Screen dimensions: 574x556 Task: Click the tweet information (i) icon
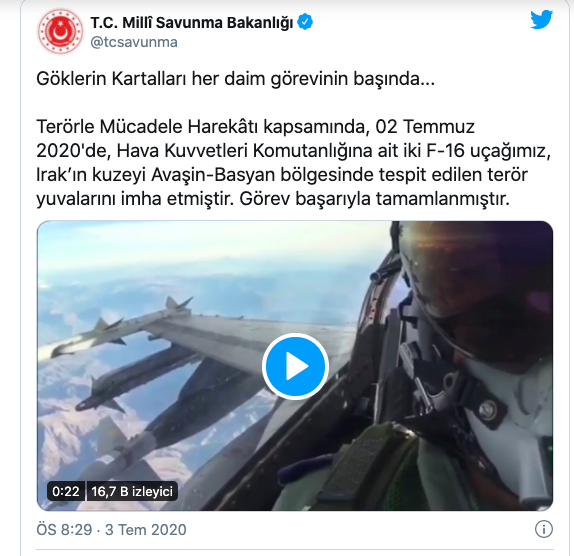pos(544,529)
